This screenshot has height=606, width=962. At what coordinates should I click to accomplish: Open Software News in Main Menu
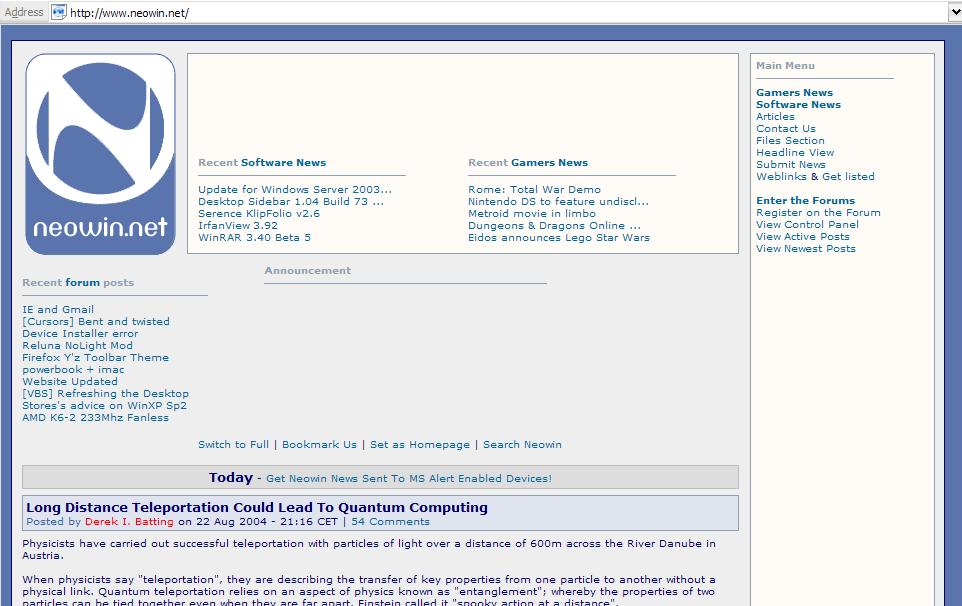[798, 104]
